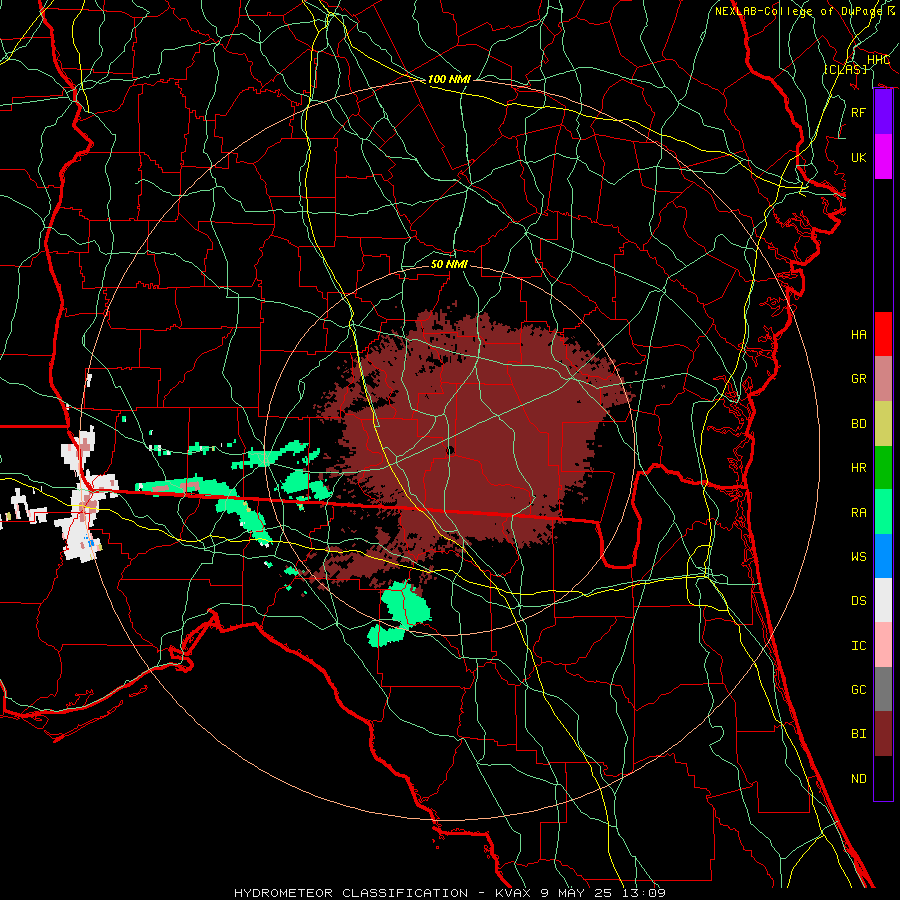900x900 pixels.
Task: Click the 50 NMI range ring label
Action: click(x=449, y=264)
